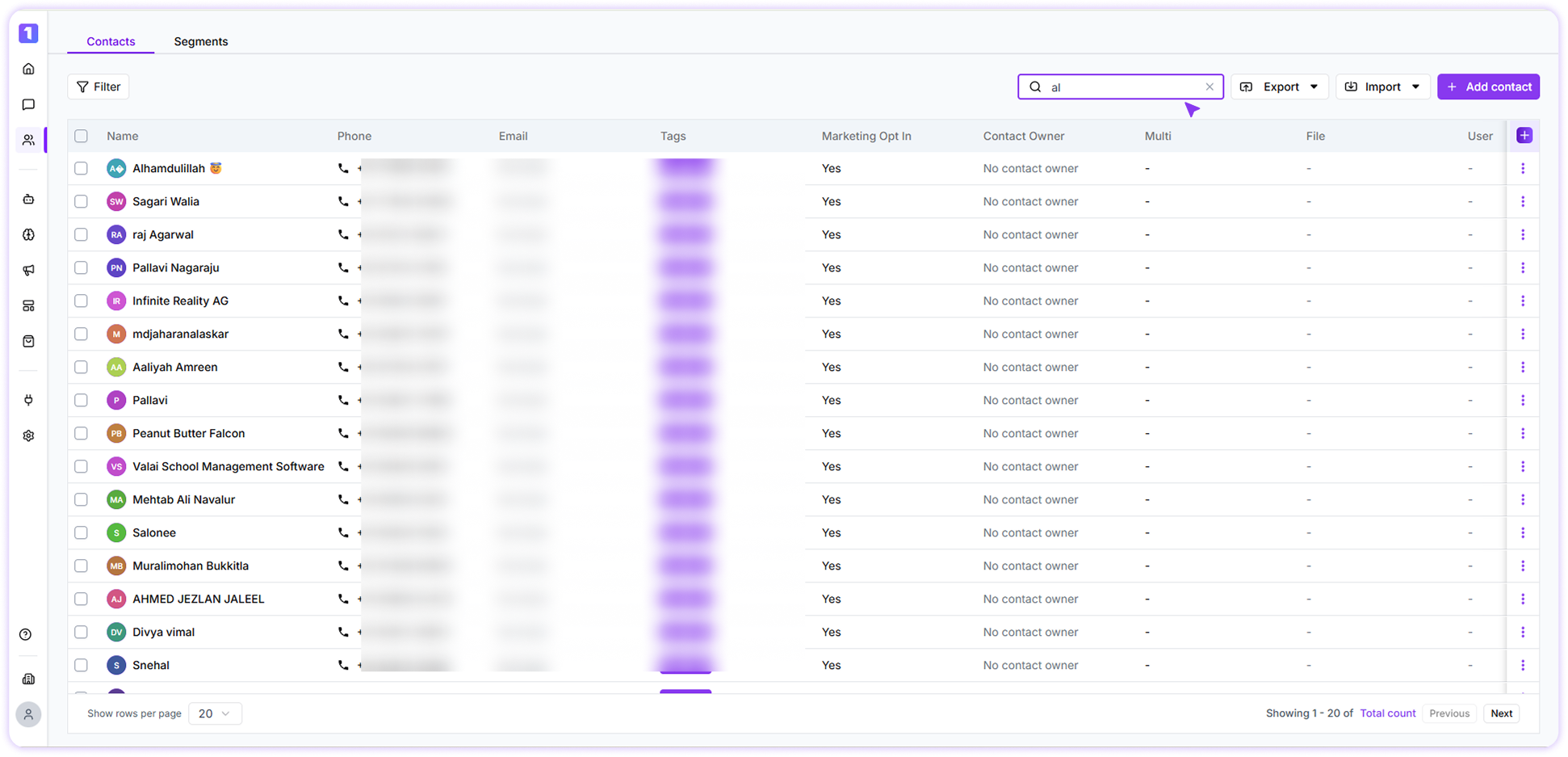This screenshot has height=757, width=1568.
Task: Expand the Import dropdown arrow
Action: coord(1417,86)
